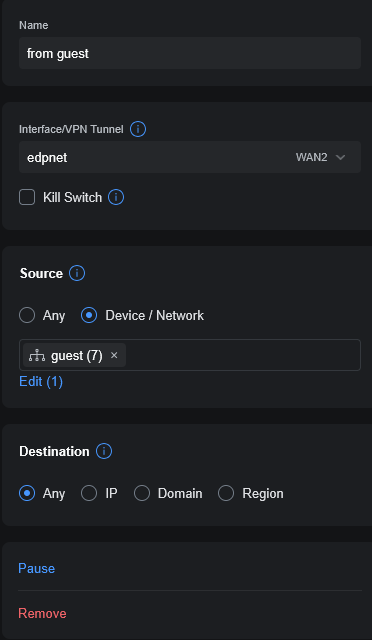Click the Name field containing 'from guest'
The height and width of the screenshot is (640, 372).
(190, 53)
